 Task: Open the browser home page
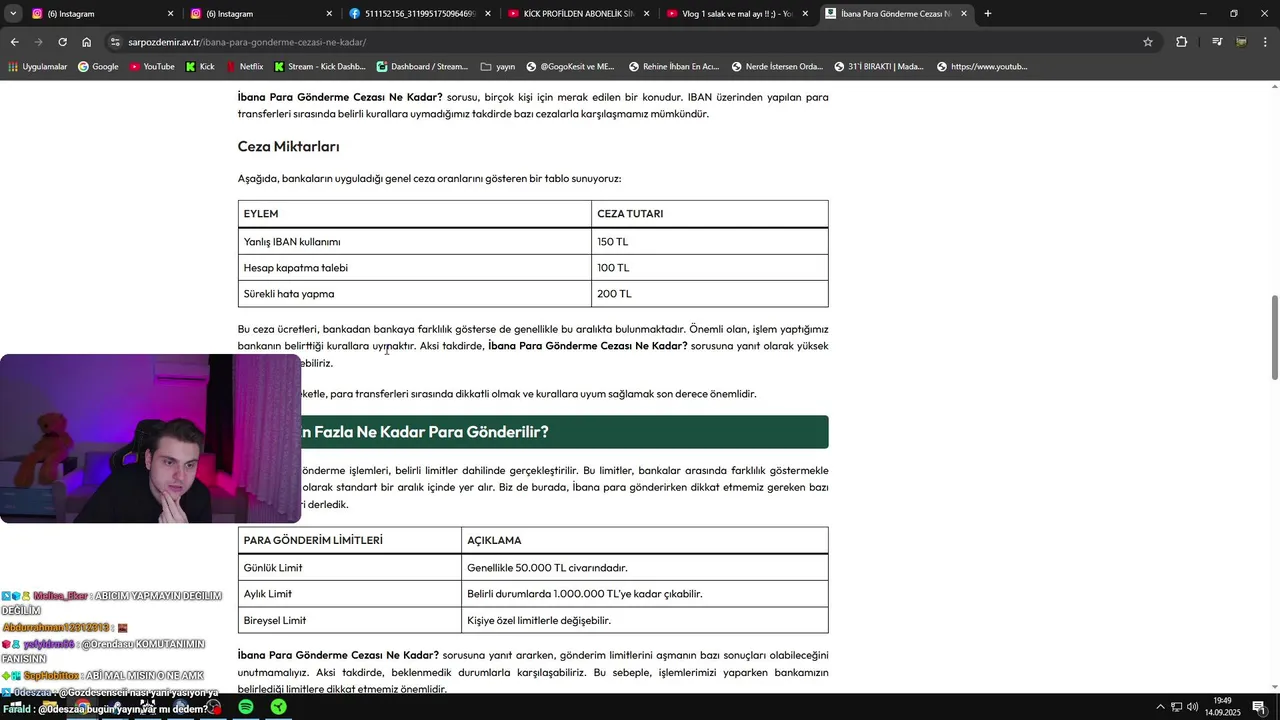pyautogui.click(x=87, y=42)
